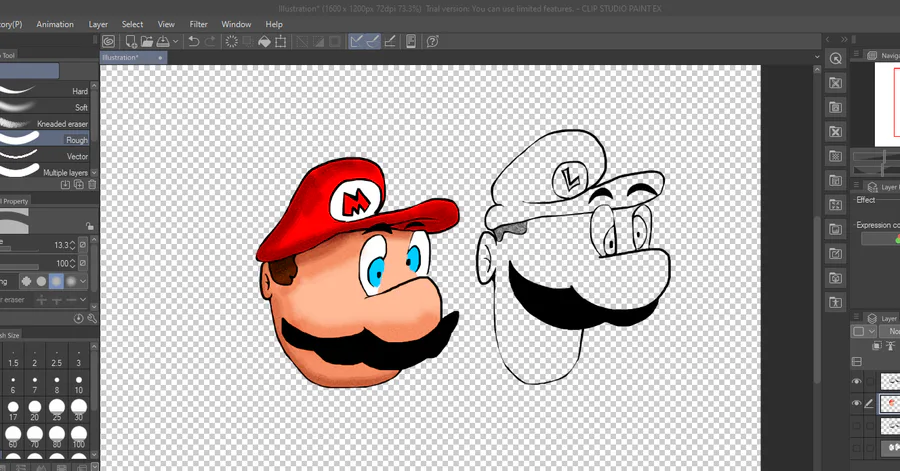Select the Hard eraser sub tool
The height and width of the screenshot is (471, 900).
45,91
